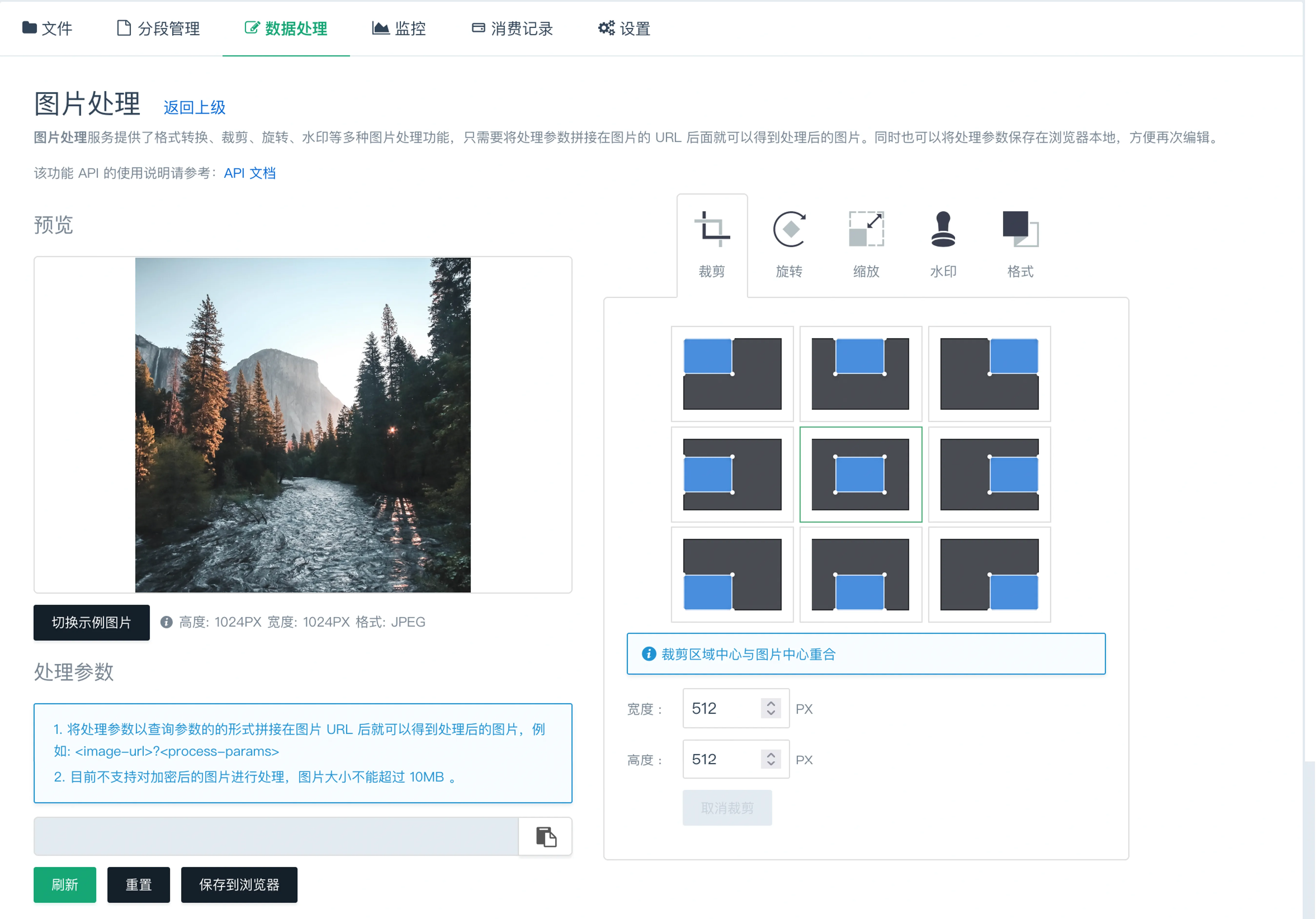Select the bottom-right crop anchor position

pos(989,575)
